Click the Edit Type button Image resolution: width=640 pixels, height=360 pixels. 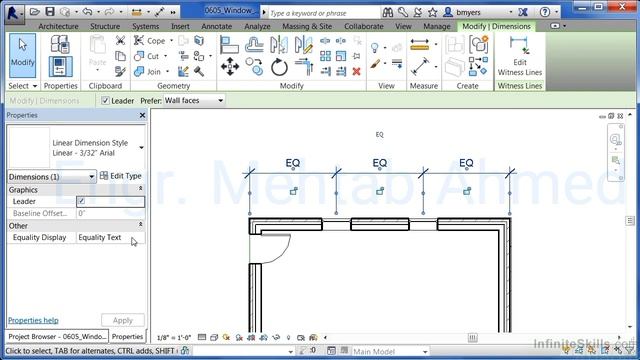pyautogui.click(x=121, y=176)
